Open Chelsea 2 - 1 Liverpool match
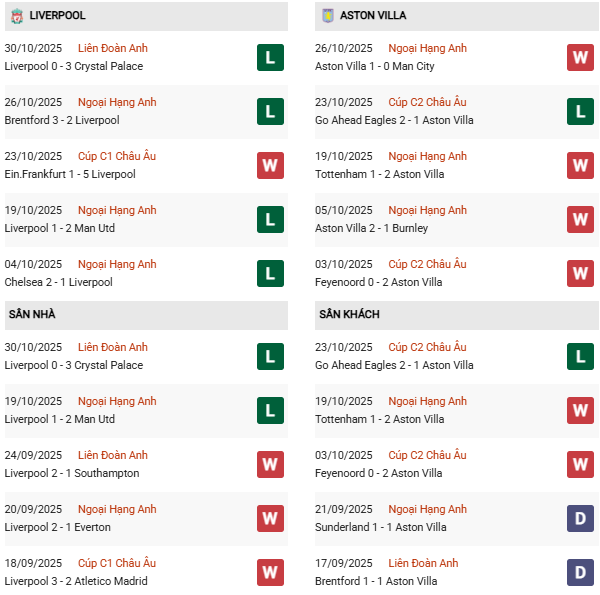600x595 pixels. pos(58,283)
